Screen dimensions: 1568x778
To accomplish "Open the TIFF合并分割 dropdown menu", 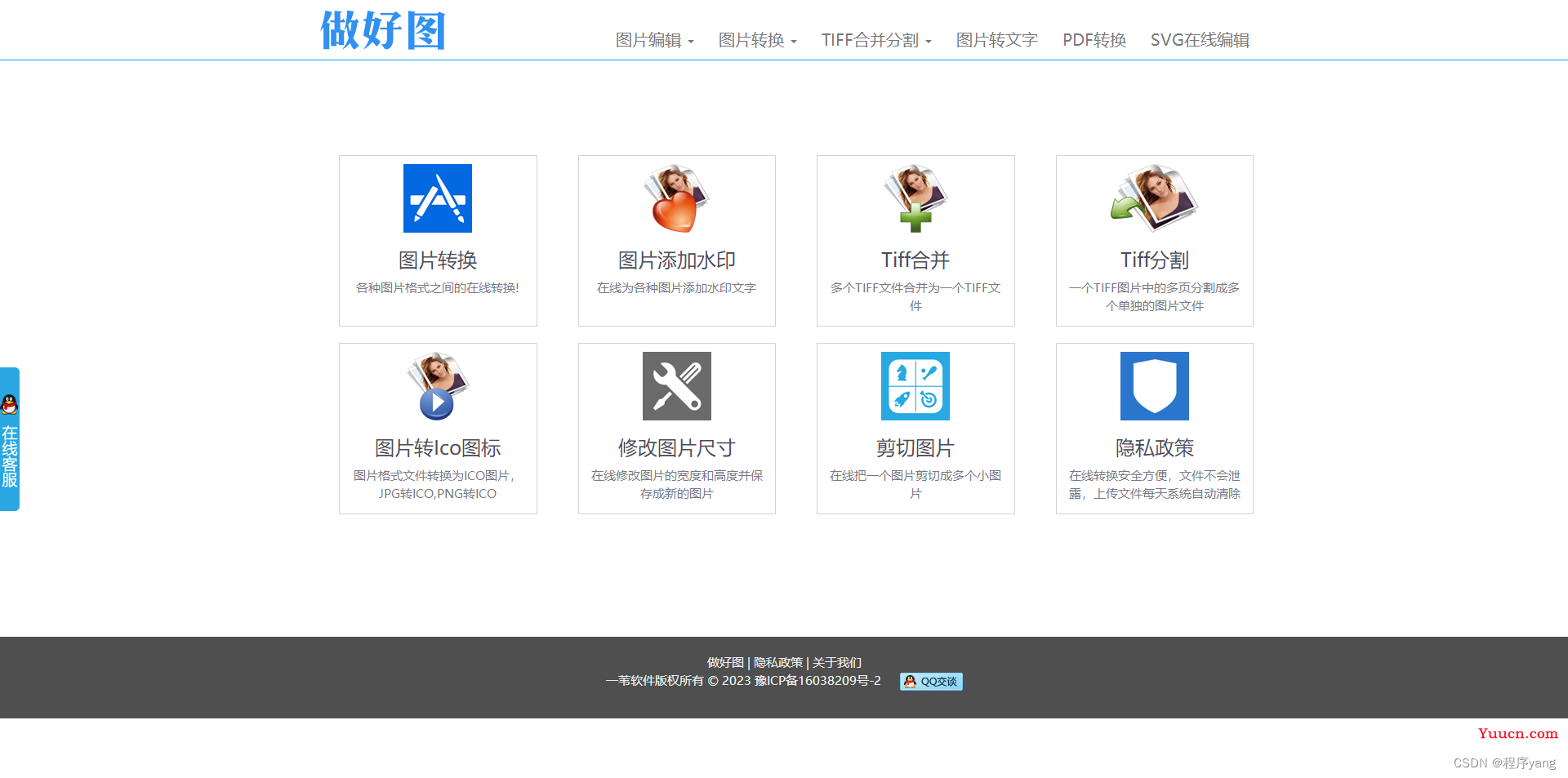I will click(x=875, y=40).
